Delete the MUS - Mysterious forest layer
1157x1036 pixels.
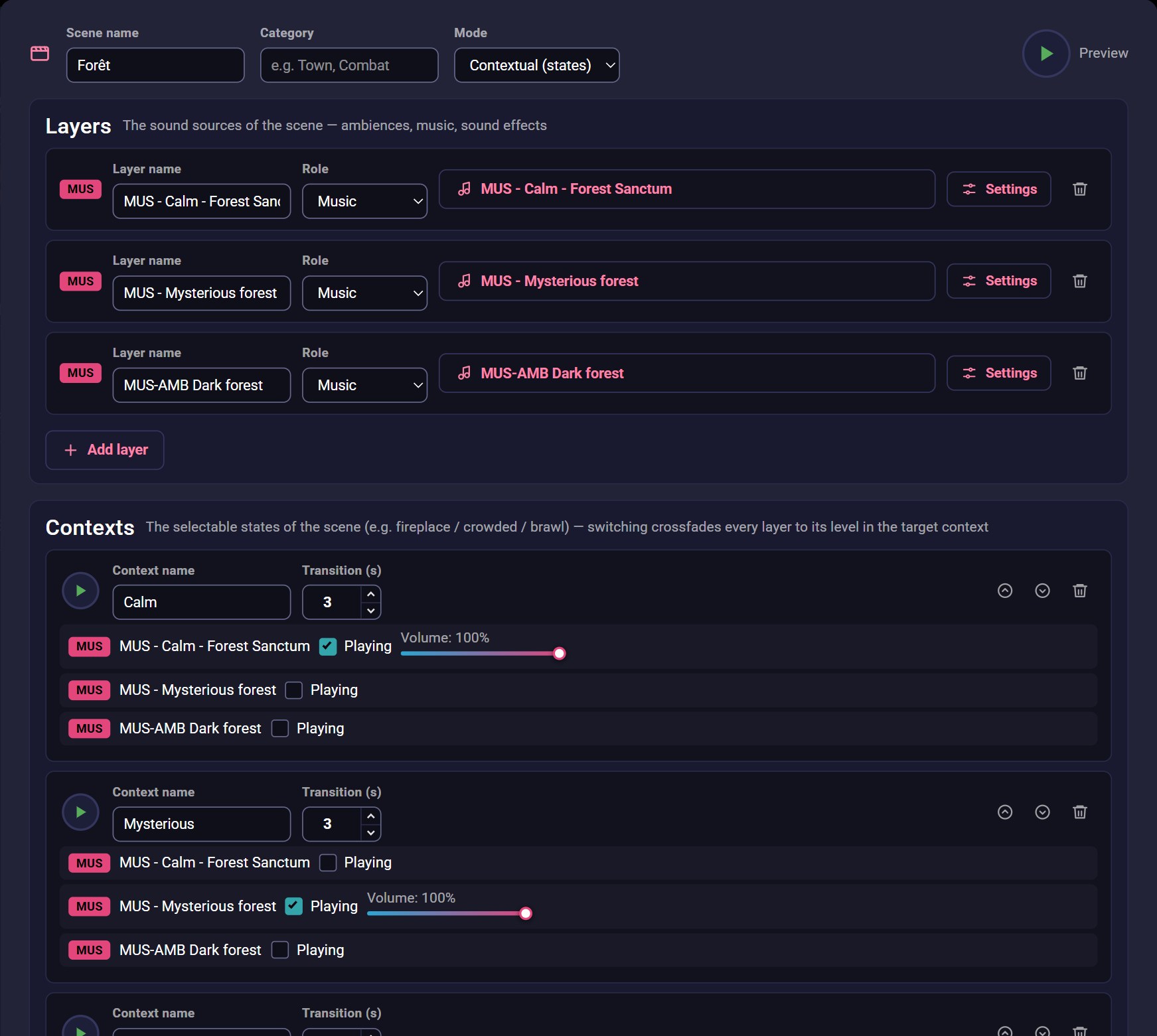(x=1079, y=281)
